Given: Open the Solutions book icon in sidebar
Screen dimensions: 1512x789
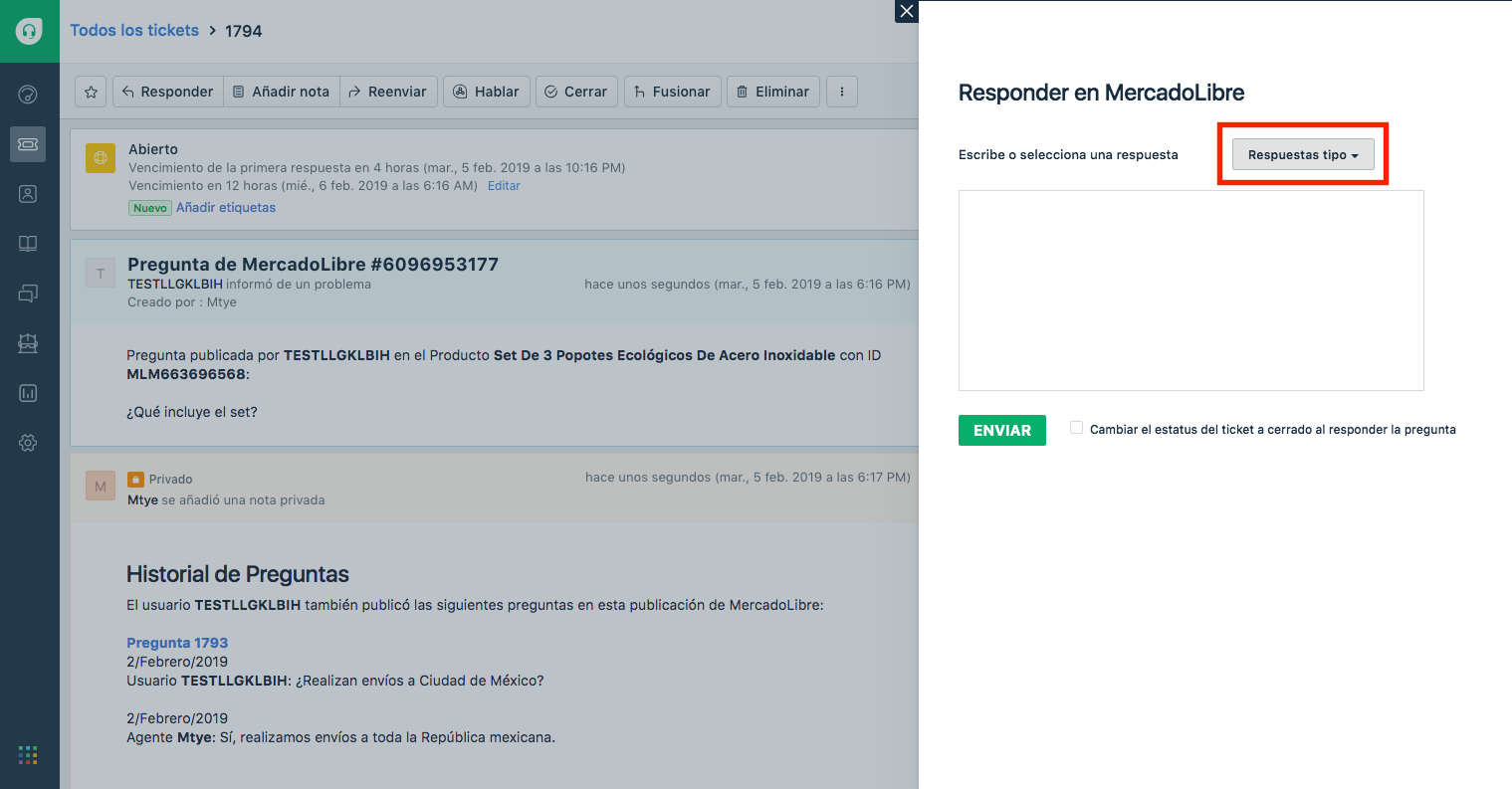Looking at the screenshot, I should pos(28,244).
